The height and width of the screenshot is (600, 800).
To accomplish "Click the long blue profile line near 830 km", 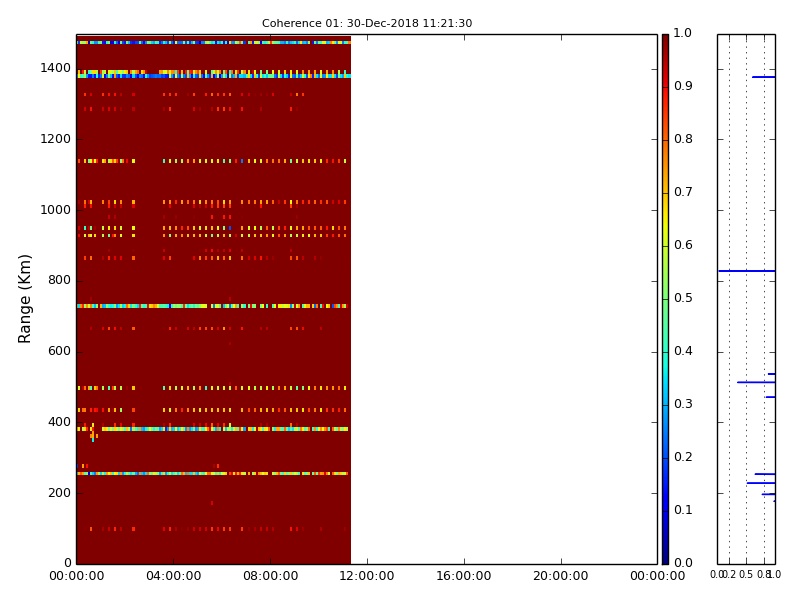I will tap(746, 271).
